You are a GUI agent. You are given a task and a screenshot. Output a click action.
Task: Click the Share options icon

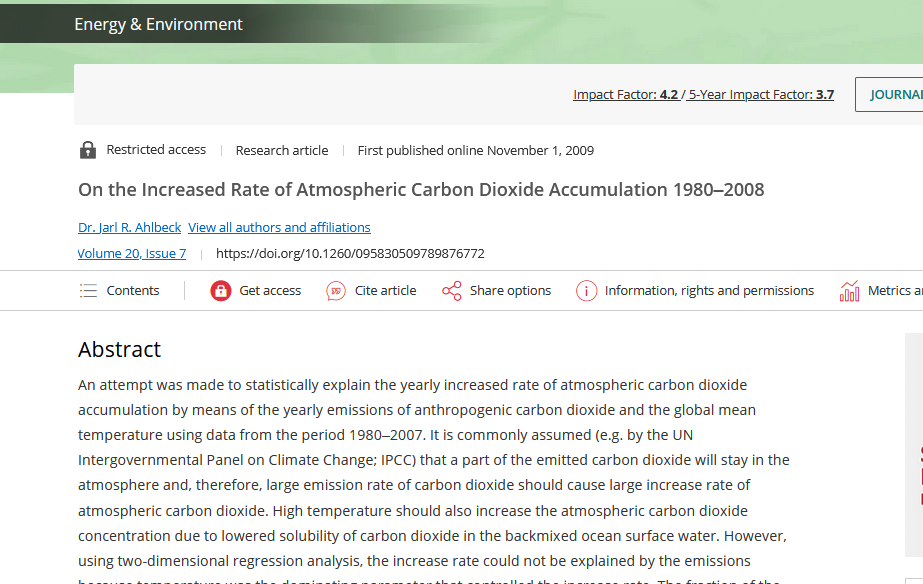point(452,291)
